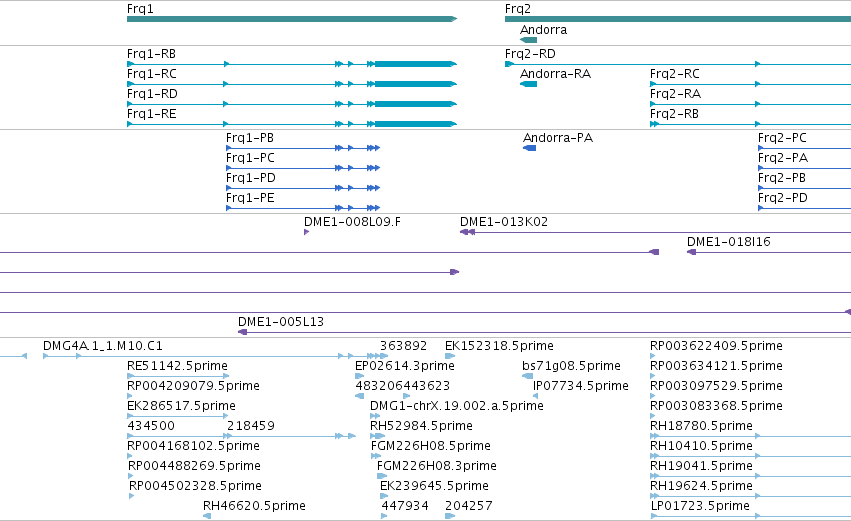Screen dimensions: 851x521
Task: Click the Frq1-RD transcript label
Action: (x=152, y=94)
